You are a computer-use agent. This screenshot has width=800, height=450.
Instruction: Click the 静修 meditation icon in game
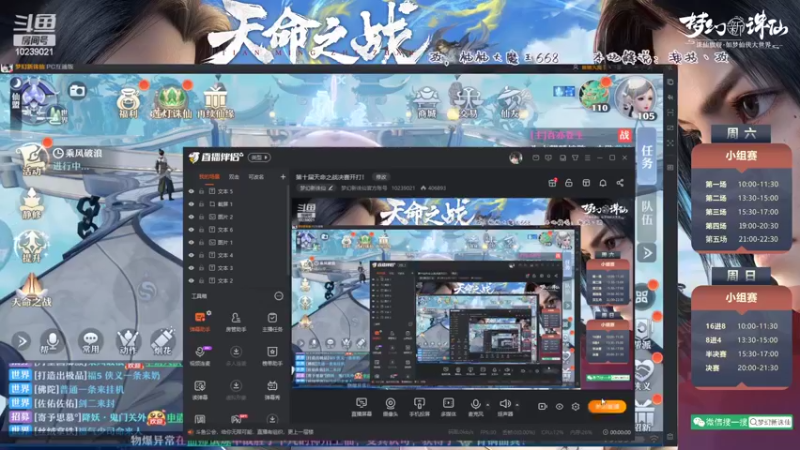coord(32,204)
